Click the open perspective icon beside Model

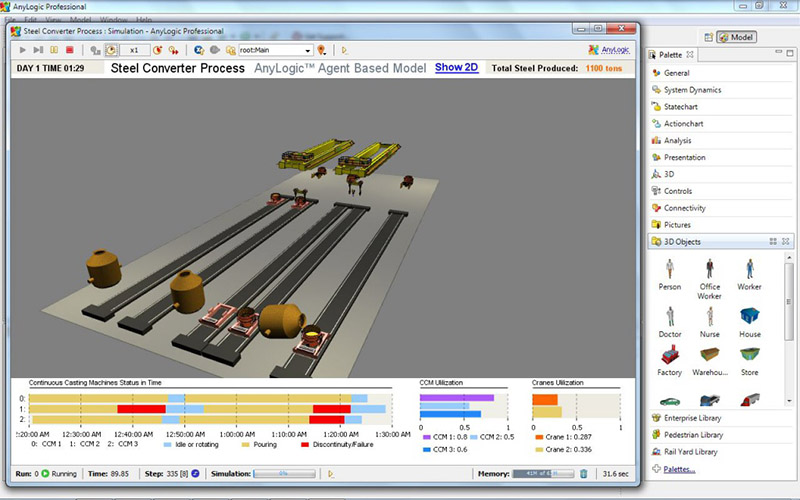pyautogui.click(x=708, y=37)
